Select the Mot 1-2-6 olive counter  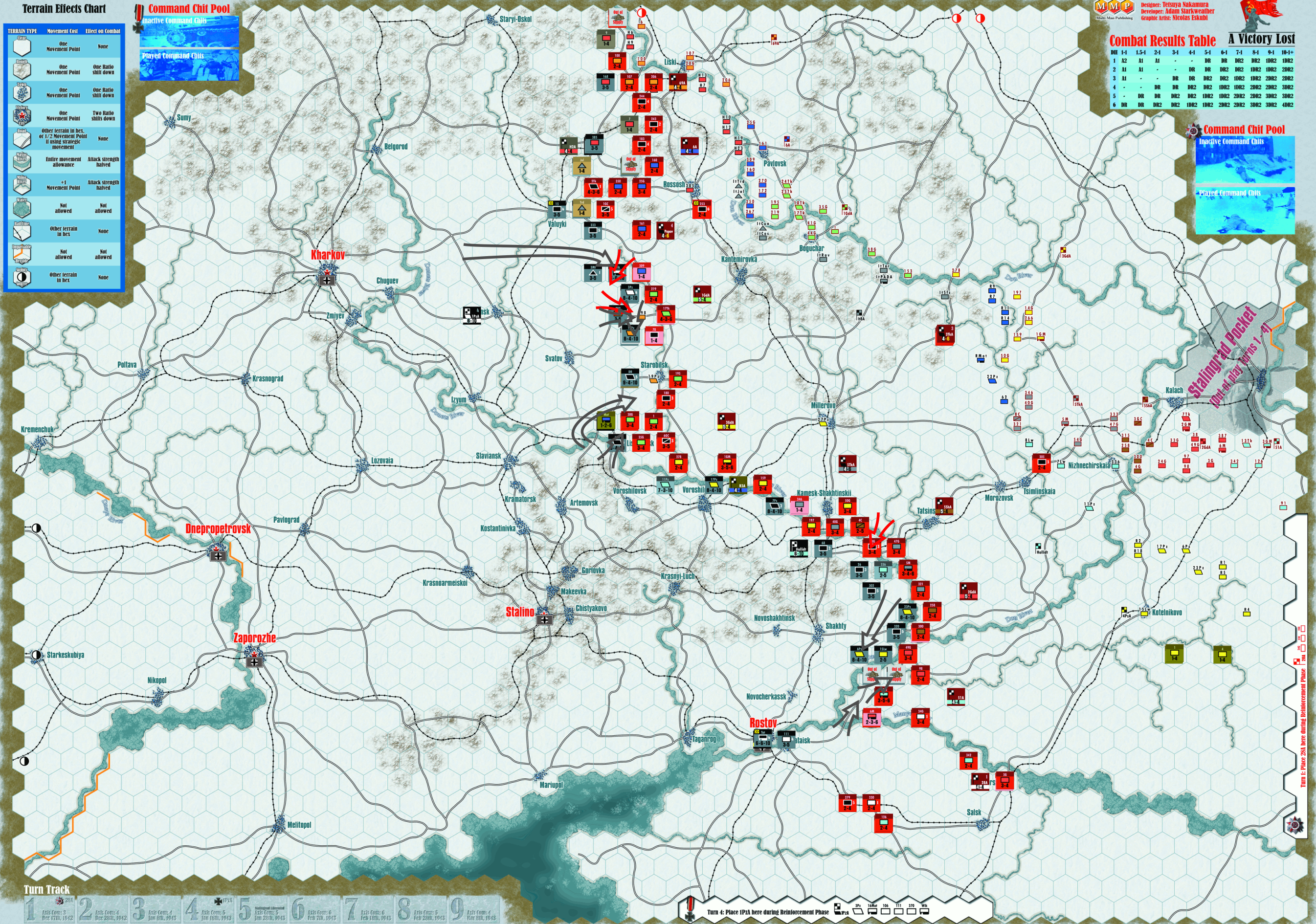pyautogui.click(x=606, y=421)
